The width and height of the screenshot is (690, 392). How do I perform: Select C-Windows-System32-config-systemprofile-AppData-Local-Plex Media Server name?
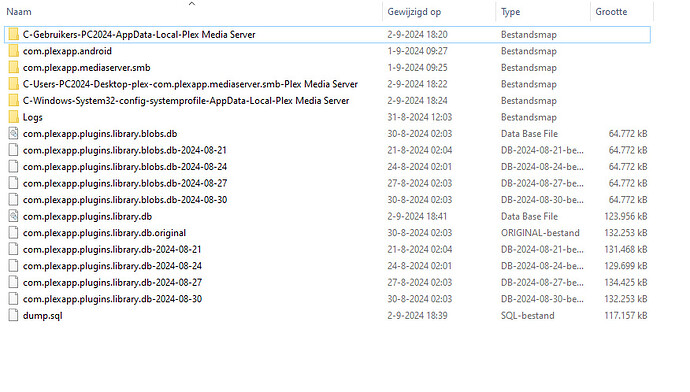click(186, 101)
